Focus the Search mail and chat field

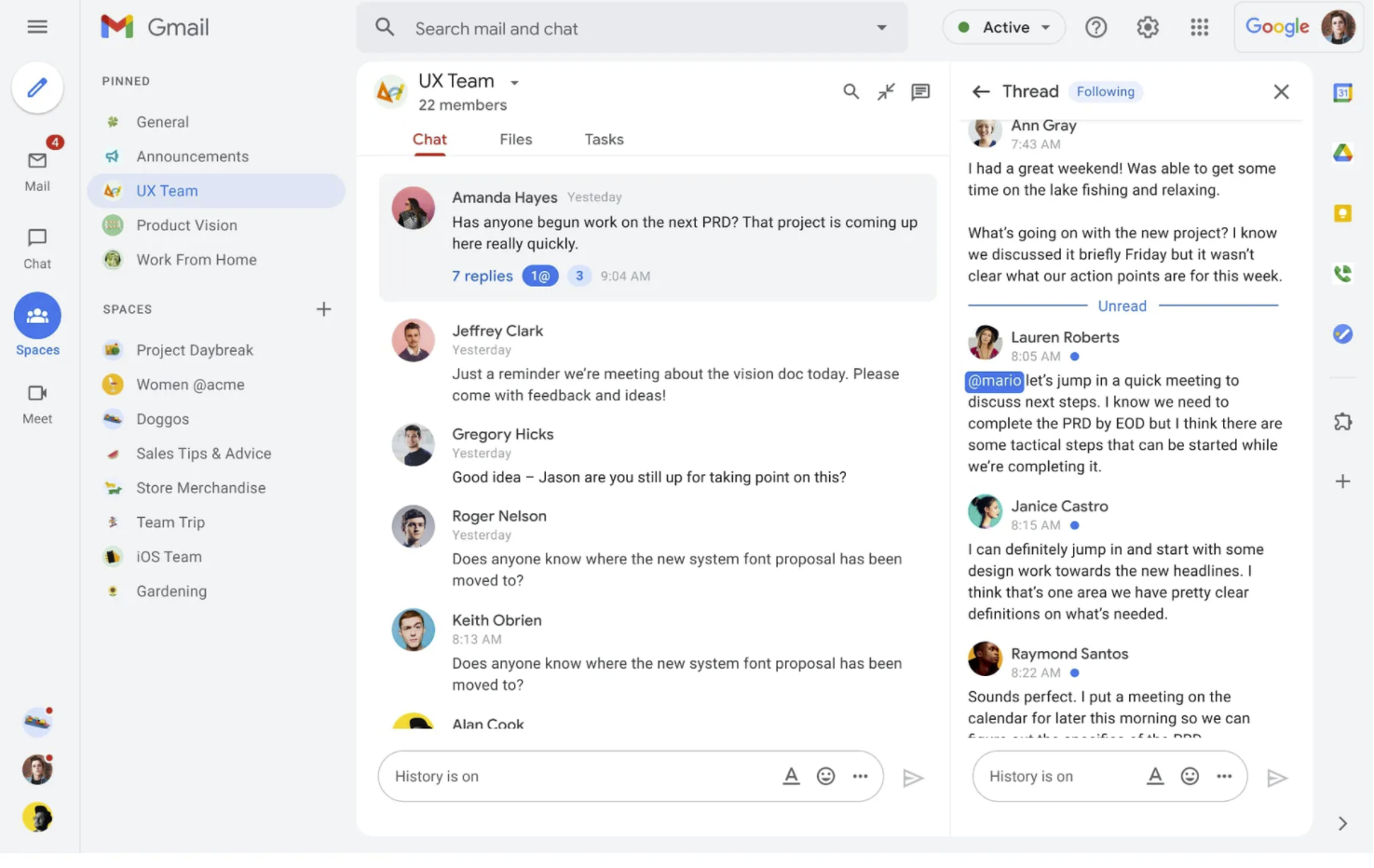point(632,28)
